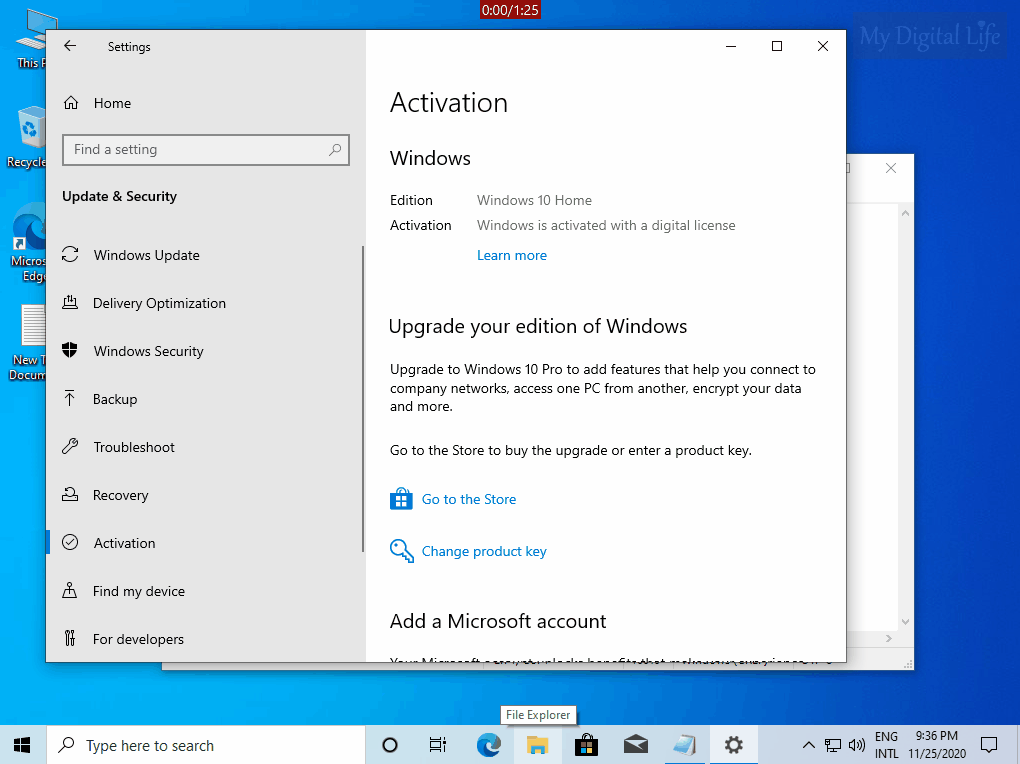Viewport: 1020px width, 764px height.
Task: Click the Go to the Store link
Action: 469,499
